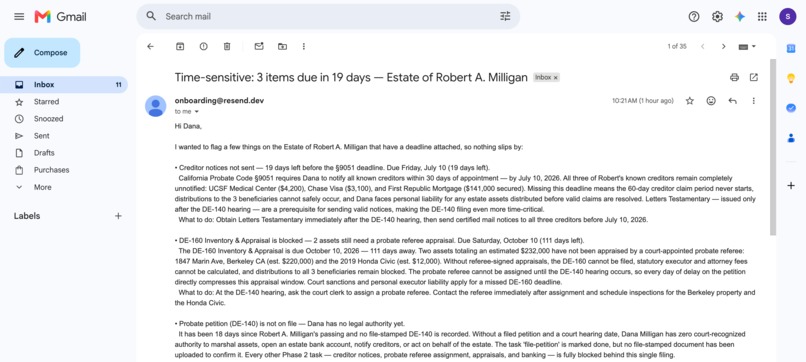Click the Labels heading in sidebar

(x=27, y=216)
